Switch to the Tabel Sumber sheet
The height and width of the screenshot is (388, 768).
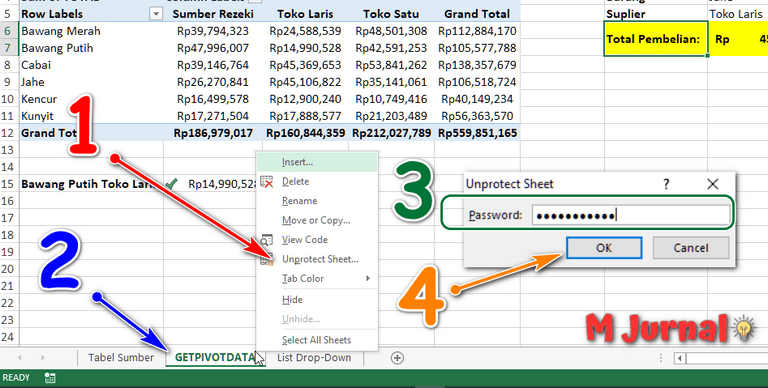(121, 358)
